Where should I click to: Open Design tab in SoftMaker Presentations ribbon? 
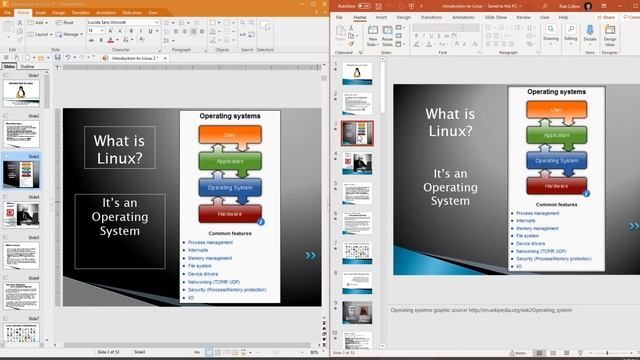(58, 13)
